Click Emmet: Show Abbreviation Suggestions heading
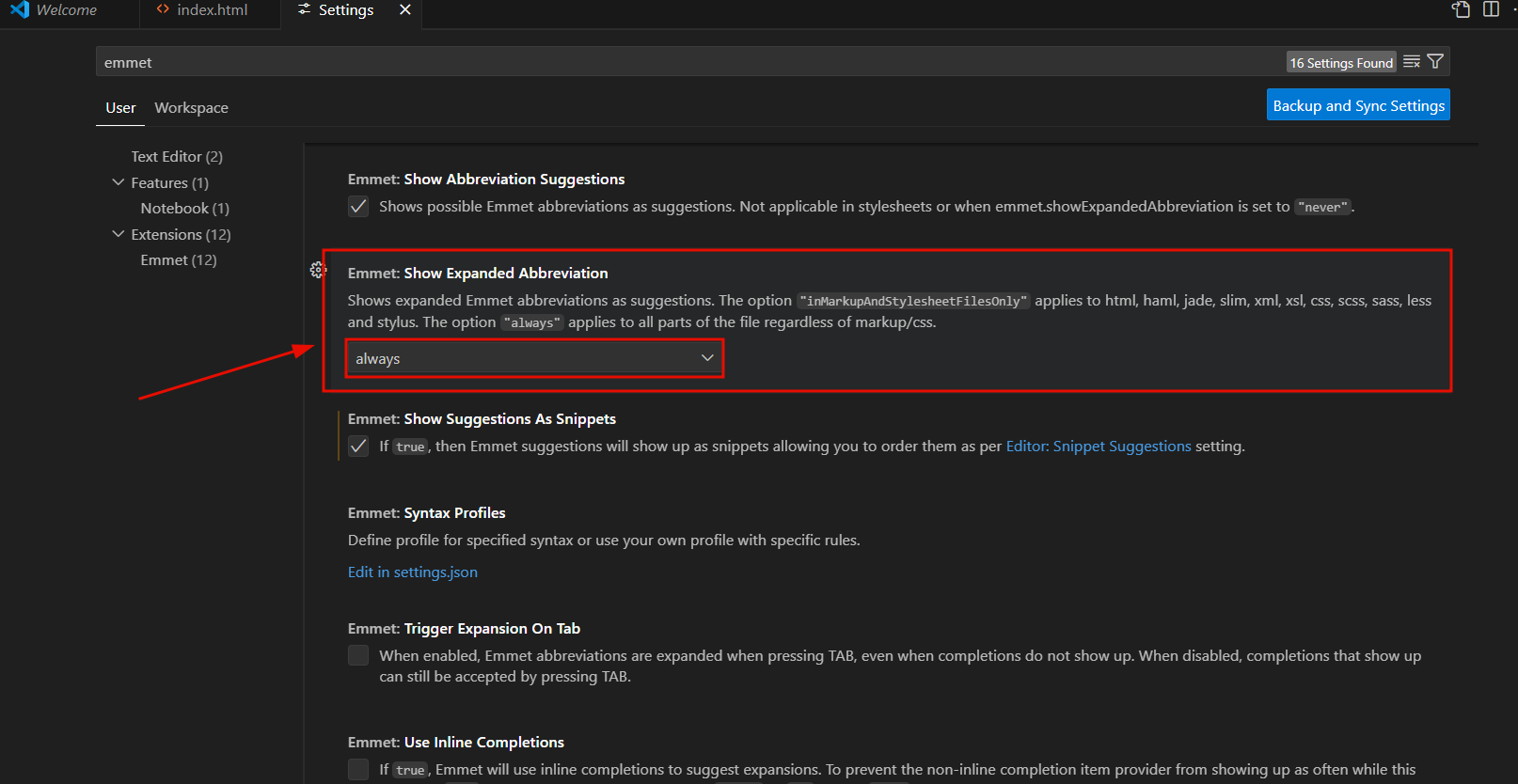This screenshot has width=1518, height=784. 486,179
